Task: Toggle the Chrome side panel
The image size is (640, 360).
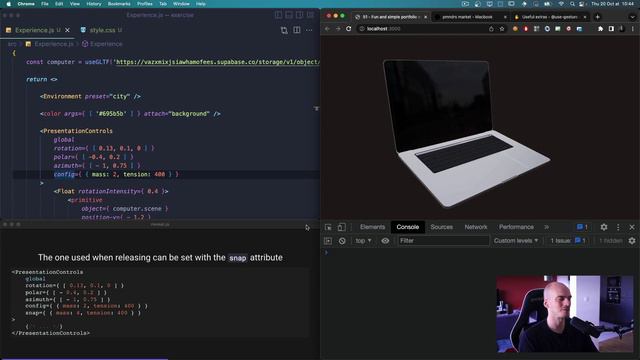Action: tap(611, 29)
